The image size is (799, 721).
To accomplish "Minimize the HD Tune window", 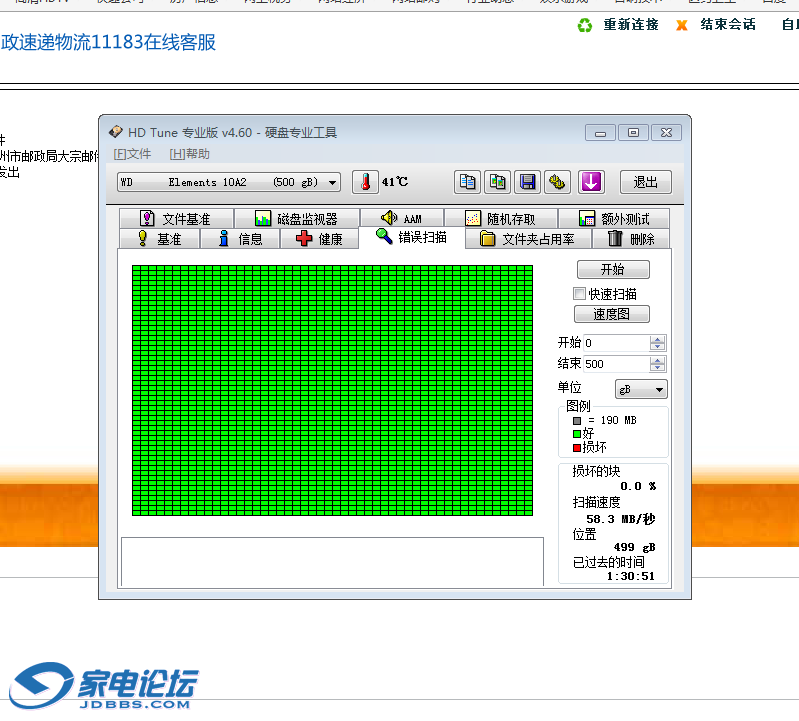I will click(600, 133).
